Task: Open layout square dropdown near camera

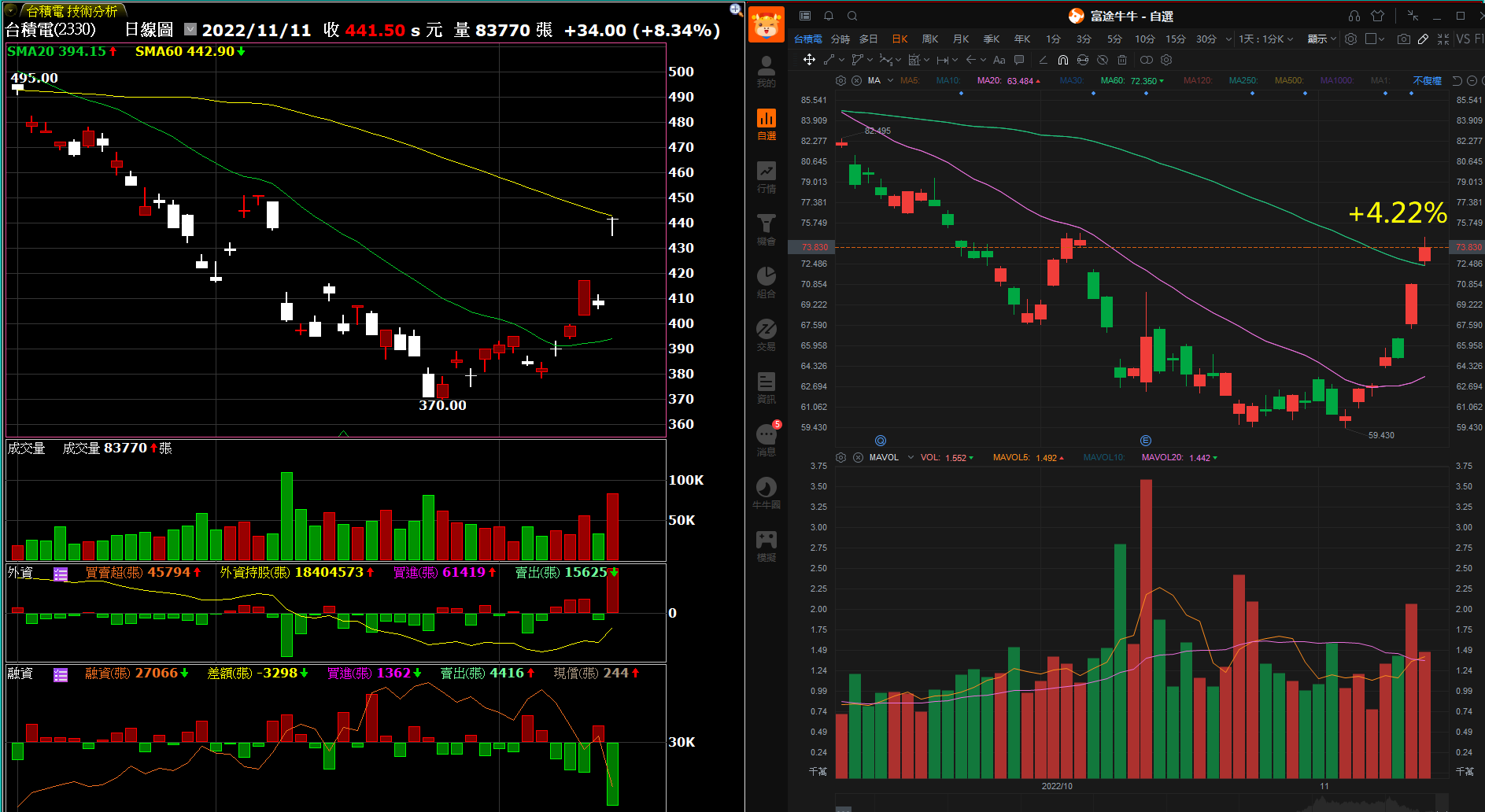Action: coord(1375,39)
